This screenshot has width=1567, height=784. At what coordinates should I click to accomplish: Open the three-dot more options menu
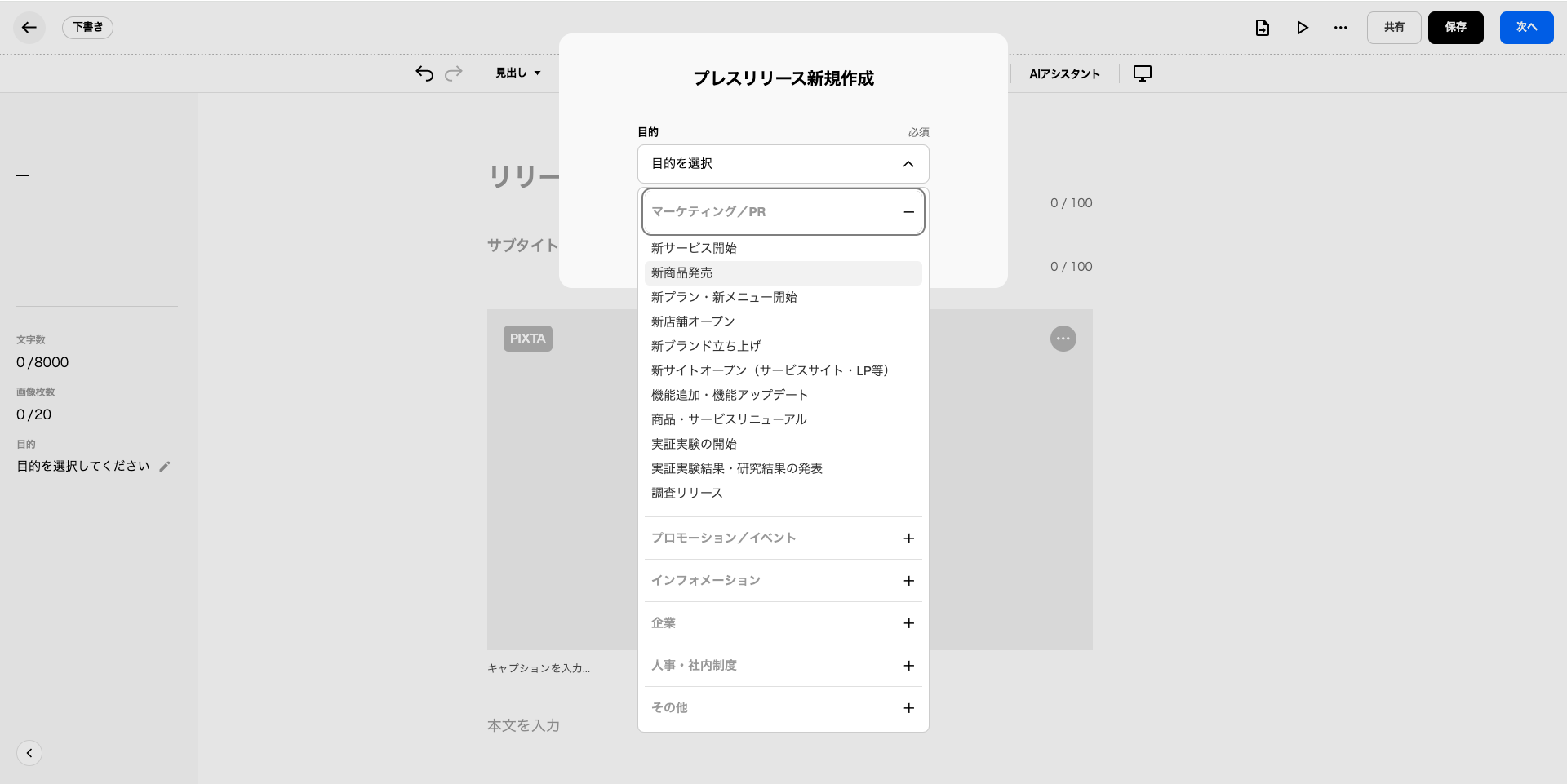1340,28
